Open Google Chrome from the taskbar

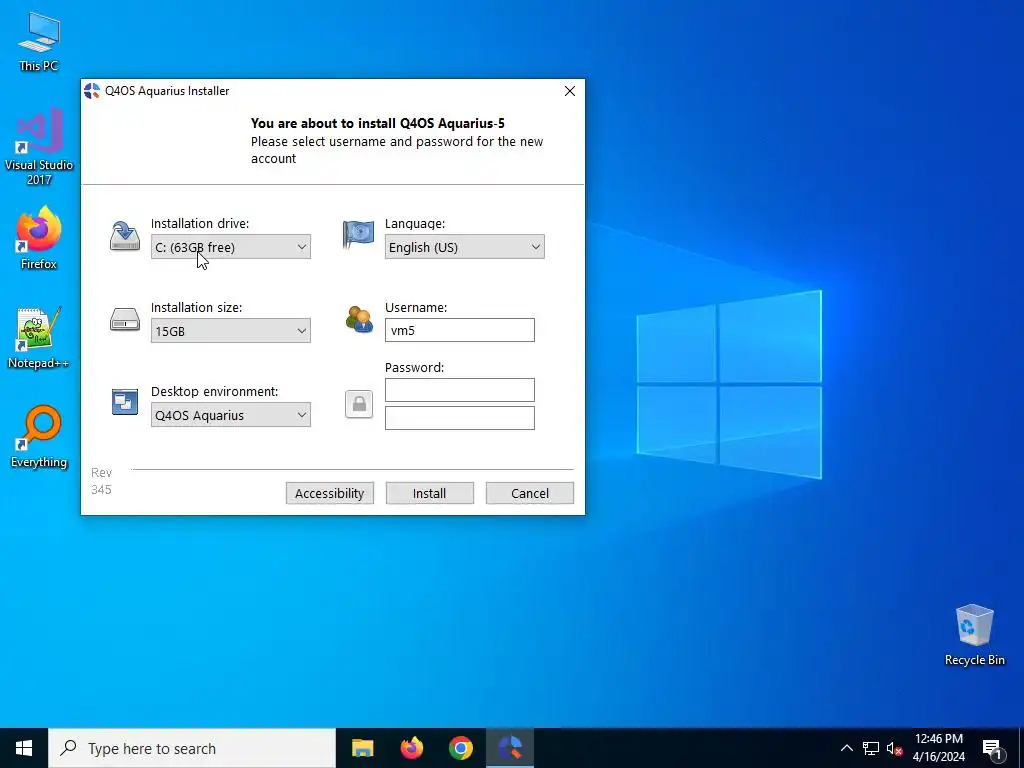460,748
